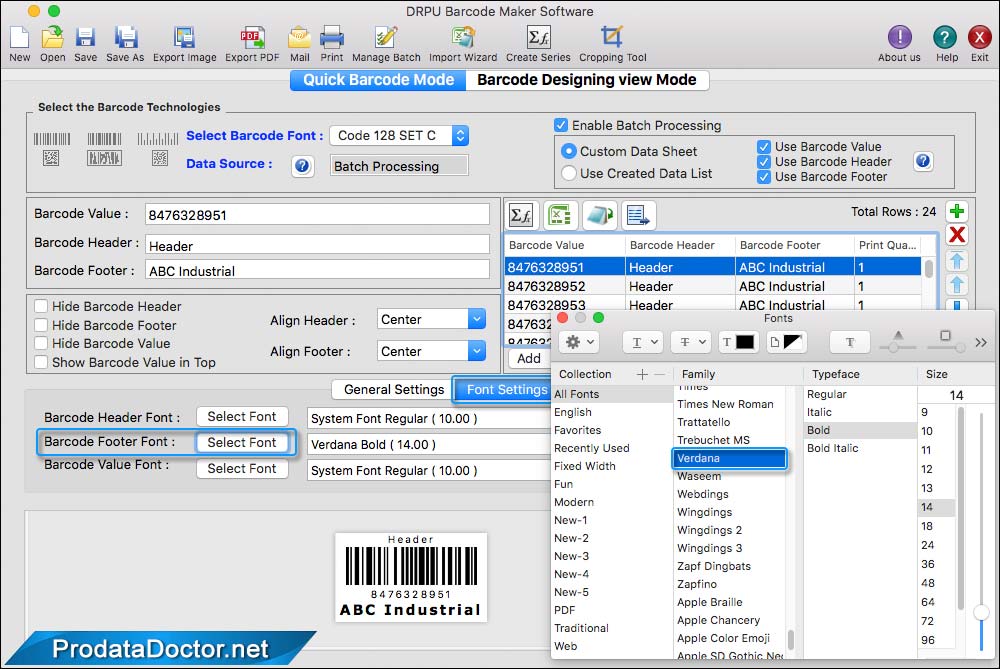Image resolution: width=1000 pixels, height=669 pixels.
Task: Open the About us dialog
Action: [899, 38]
